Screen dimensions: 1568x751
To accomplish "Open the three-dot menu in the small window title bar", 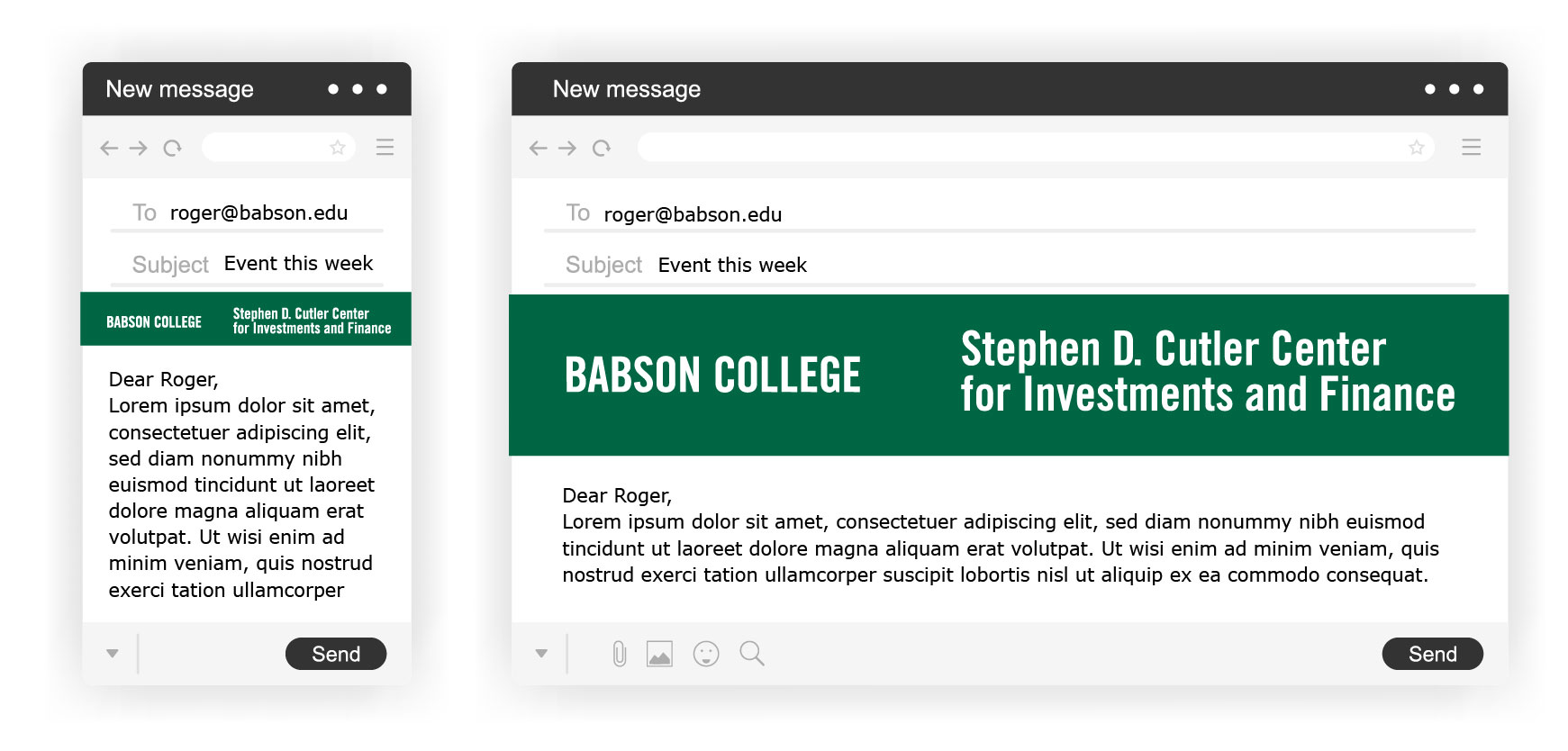I will (x=358, y=89).
